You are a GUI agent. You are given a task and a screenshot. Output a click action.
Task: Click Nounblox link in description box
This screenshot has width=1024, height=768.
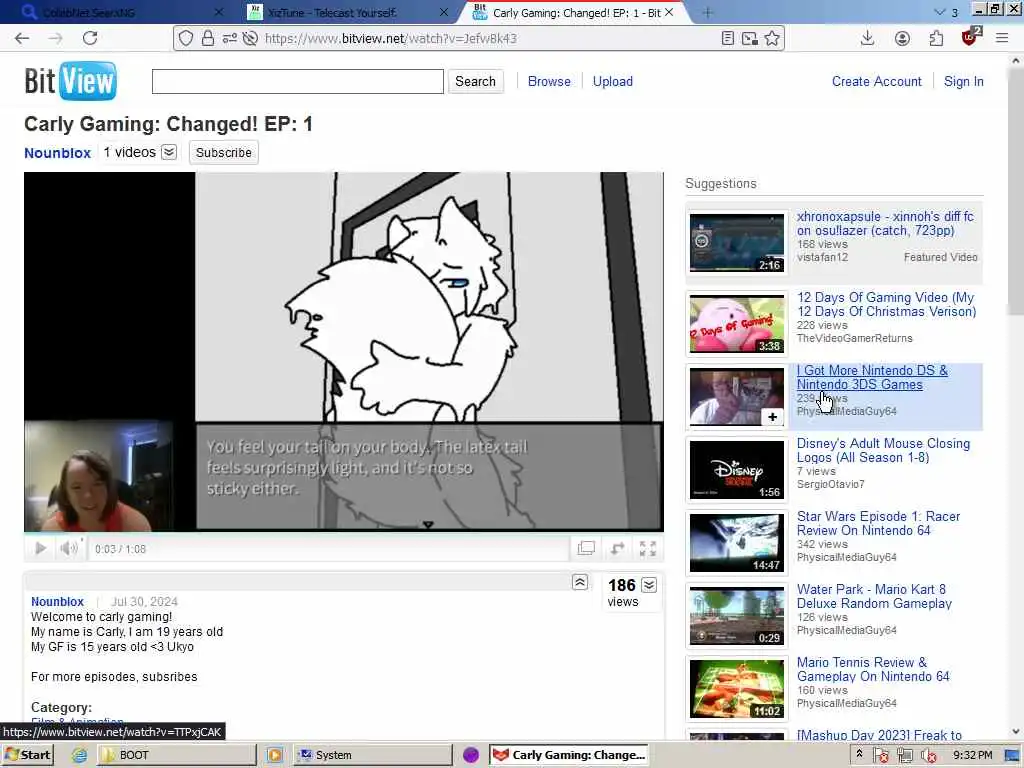click(x=57, y=601)
